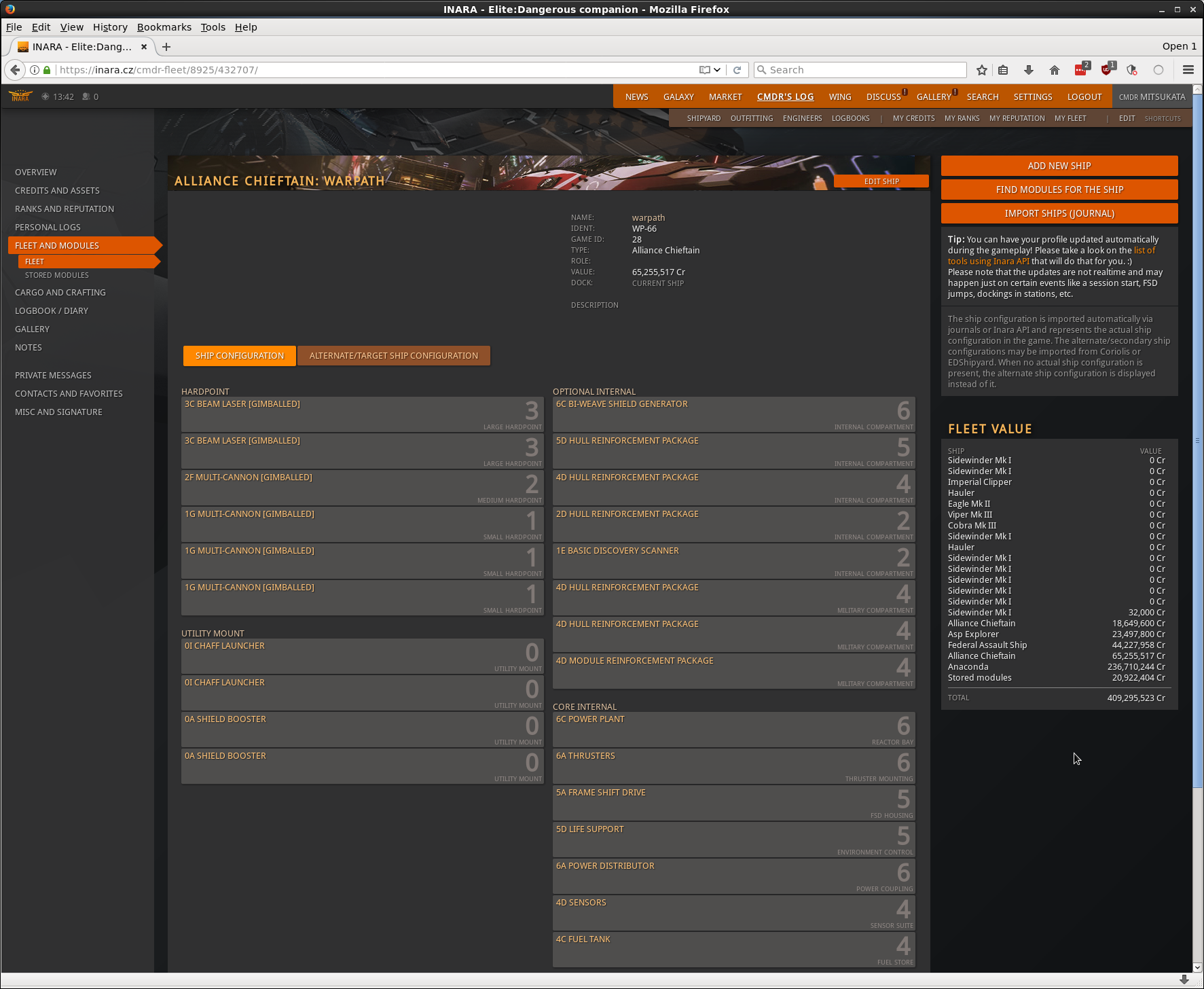The height and width of the screenshot is (989, 1204).
Task: Go to Firefox home page icon
Action: tap(1055, 70)
